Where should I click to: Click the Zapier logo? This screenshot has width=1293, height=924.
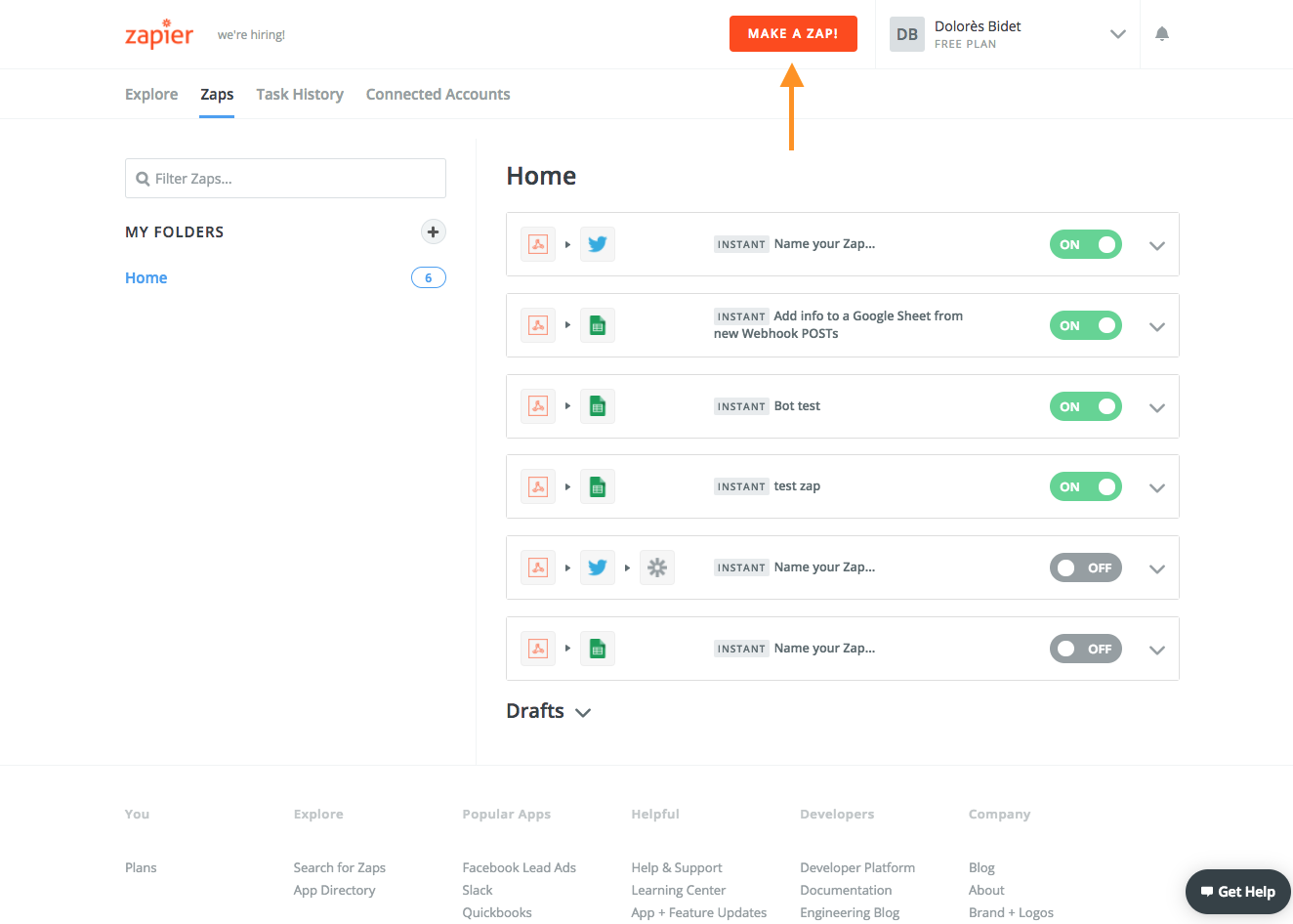[x=159, y=34]
